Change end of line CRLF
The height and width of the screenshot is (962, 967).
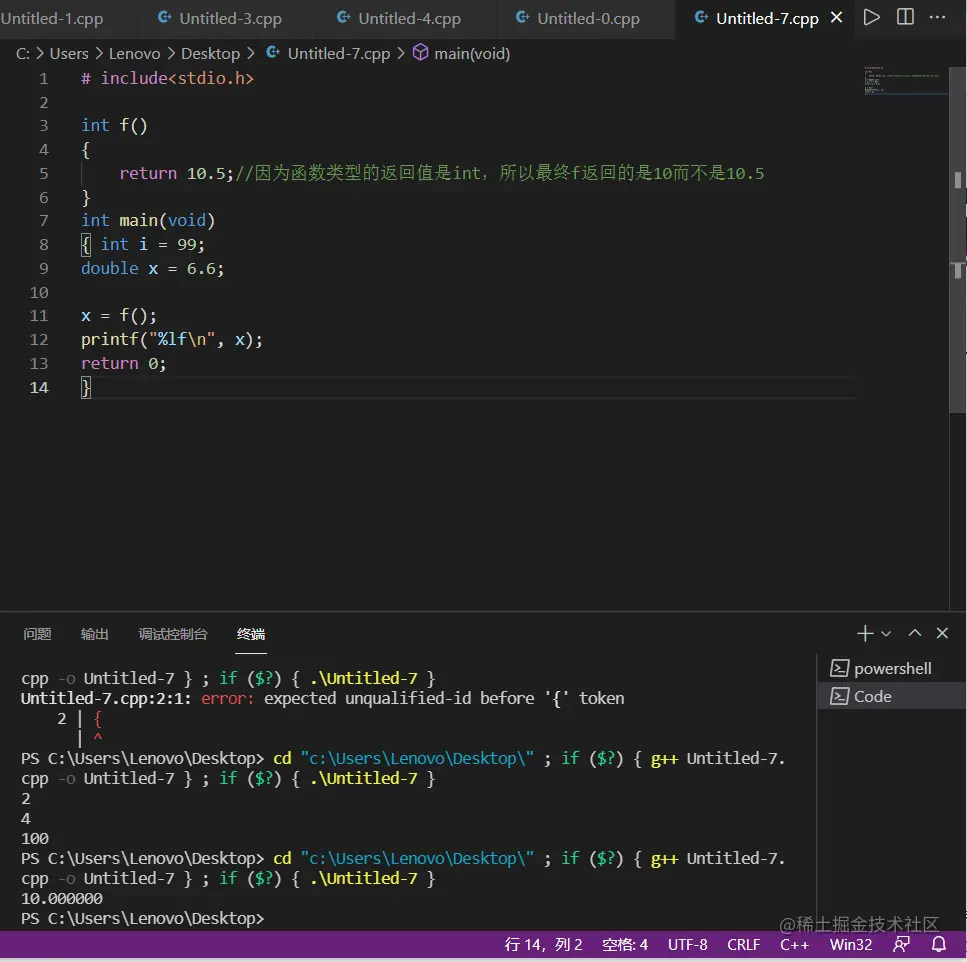(x=744, y=945)
